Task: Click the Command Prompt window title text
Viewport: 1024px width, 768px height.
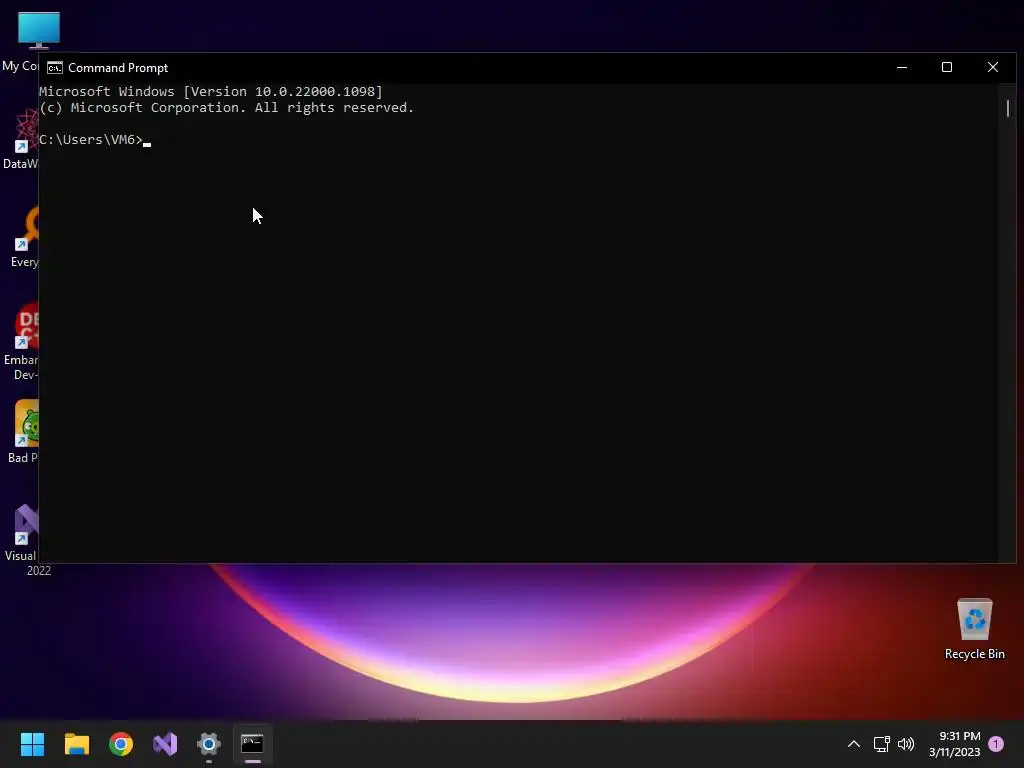Action: (118, 68)
